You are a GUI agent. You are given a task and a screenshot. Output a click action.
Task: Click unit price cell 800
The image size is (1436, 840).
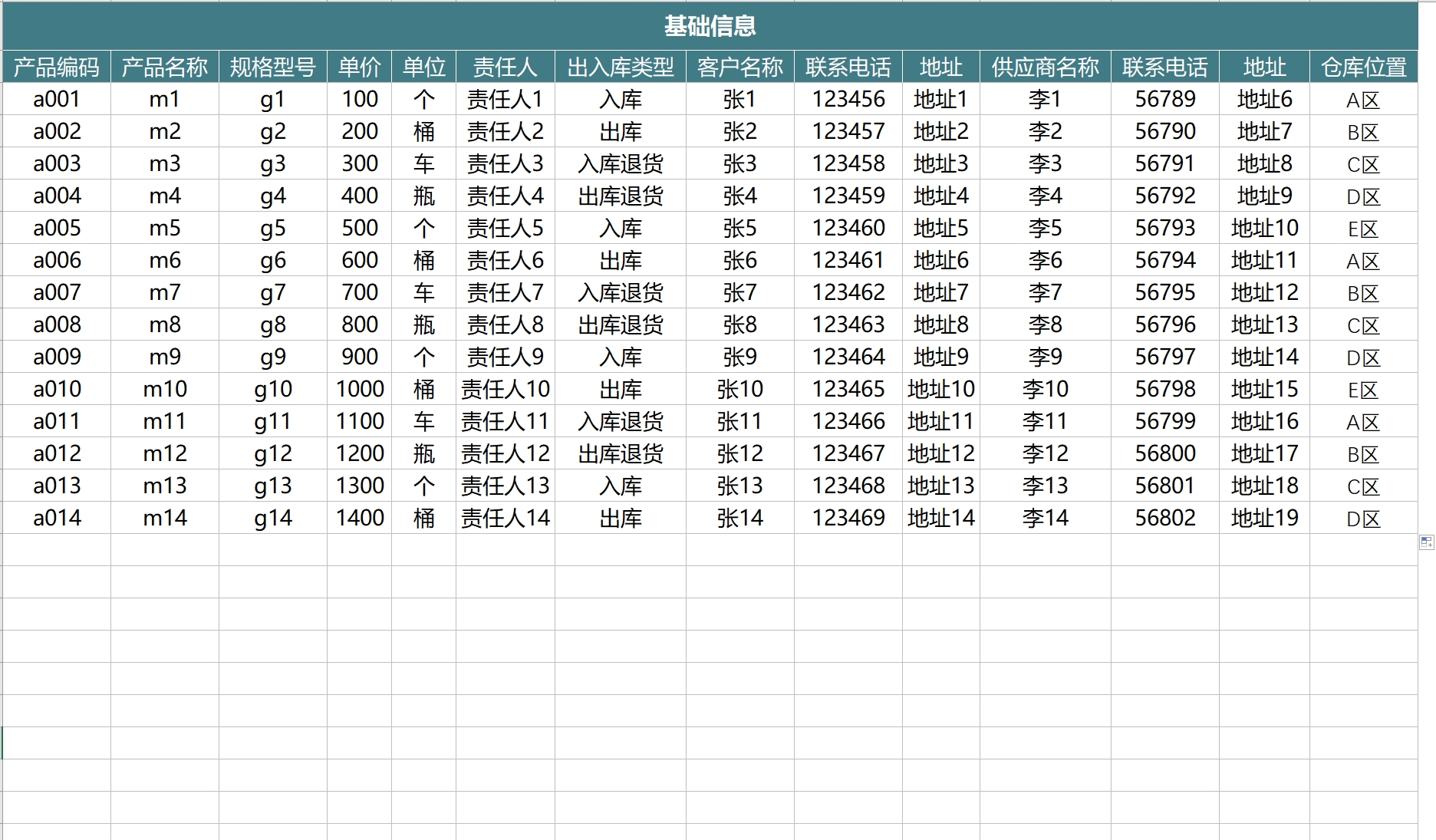click(x=360, y=324)
